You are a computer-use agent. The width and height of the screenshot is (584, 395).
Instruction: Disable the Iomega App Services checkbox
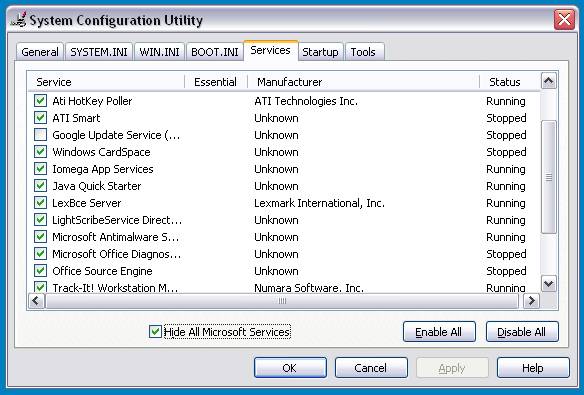pyautogui.click(x=40, y=169)
